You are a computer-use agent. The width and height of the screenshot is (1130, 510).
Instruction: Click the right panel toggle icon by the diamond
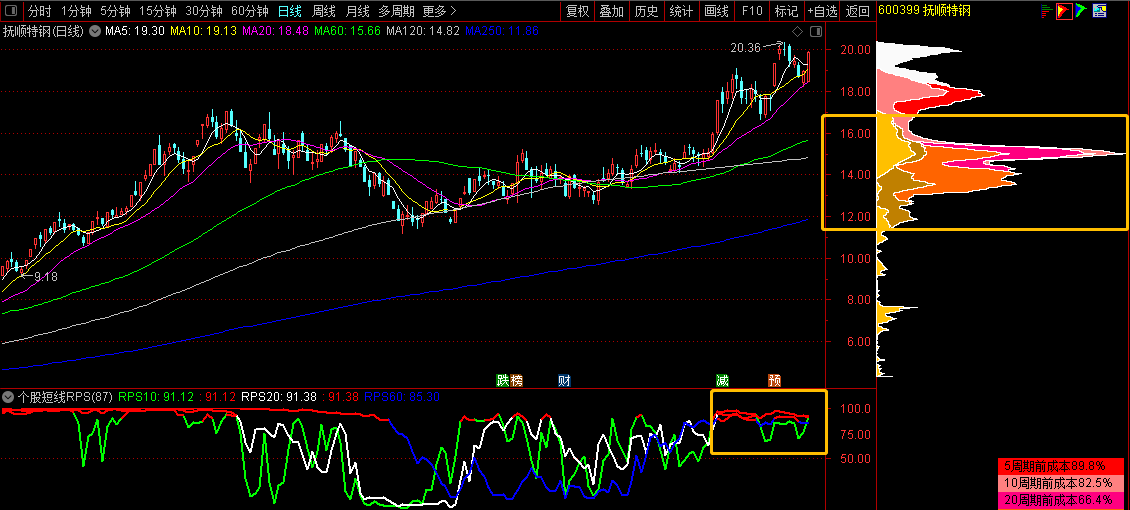tap(815, 31)
